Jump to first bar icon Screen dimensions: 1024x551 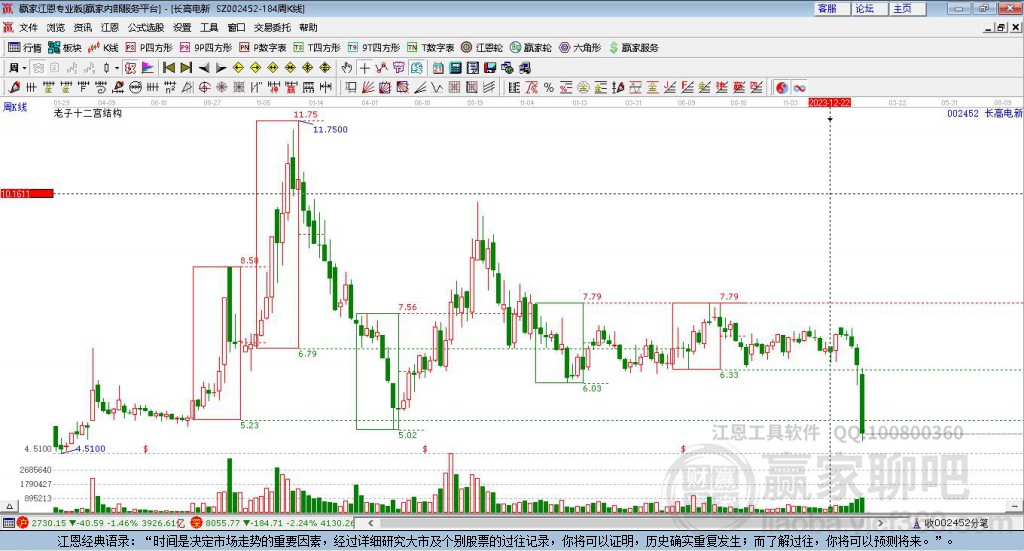click(168, 68)
